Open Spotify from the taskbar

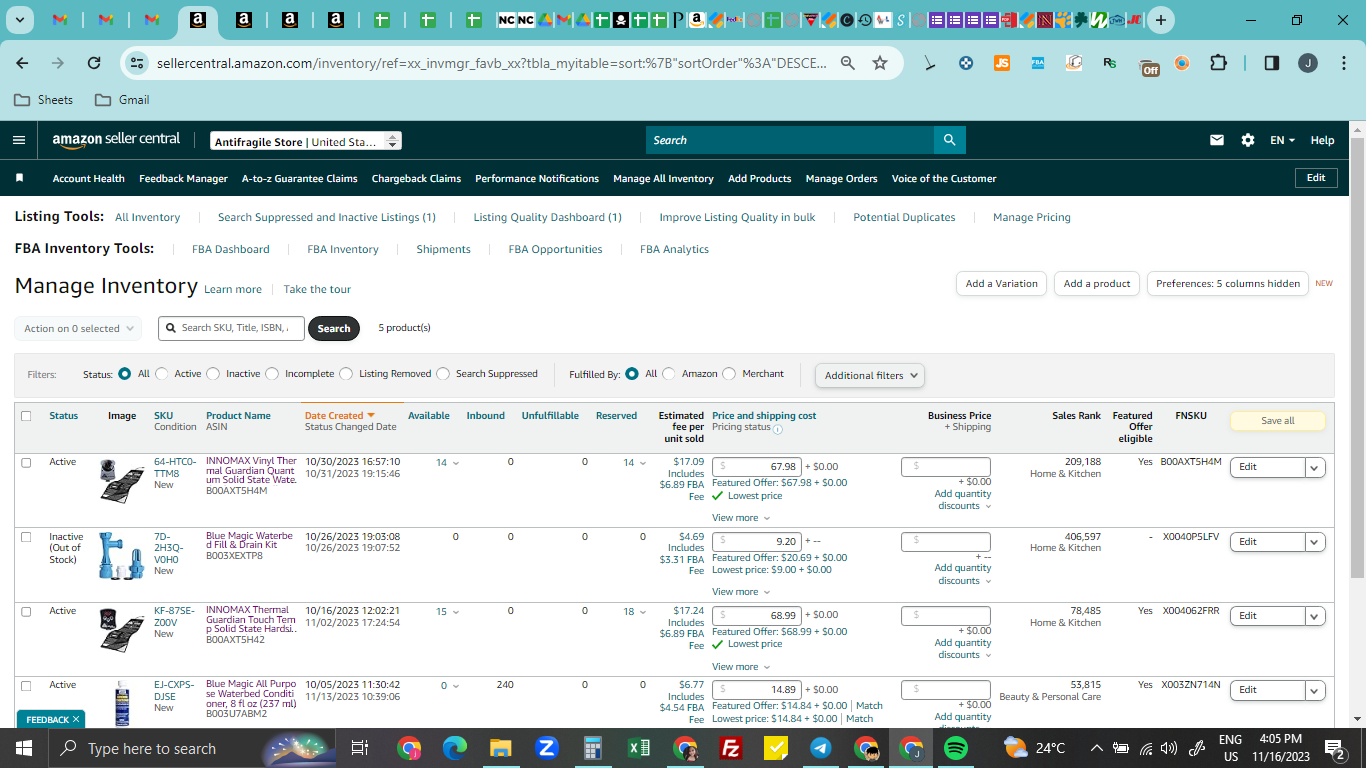coord(955,748)
